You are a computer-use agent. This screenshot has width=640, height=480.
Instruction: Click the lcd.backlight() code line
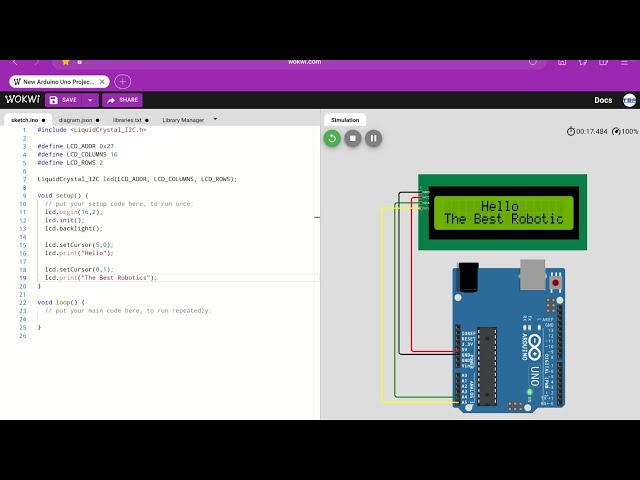(74, 229)
